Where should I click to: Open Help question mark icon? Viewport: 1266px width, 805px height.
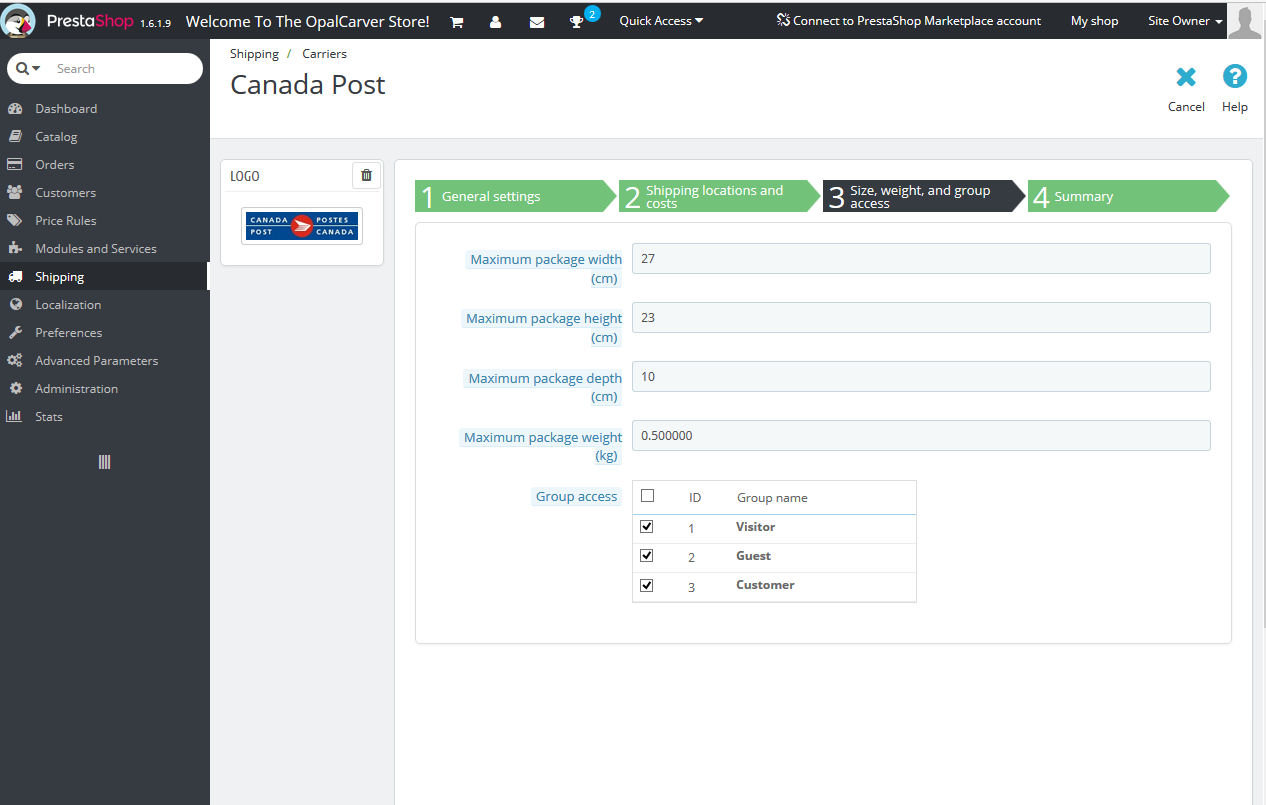click(1235, 77)
